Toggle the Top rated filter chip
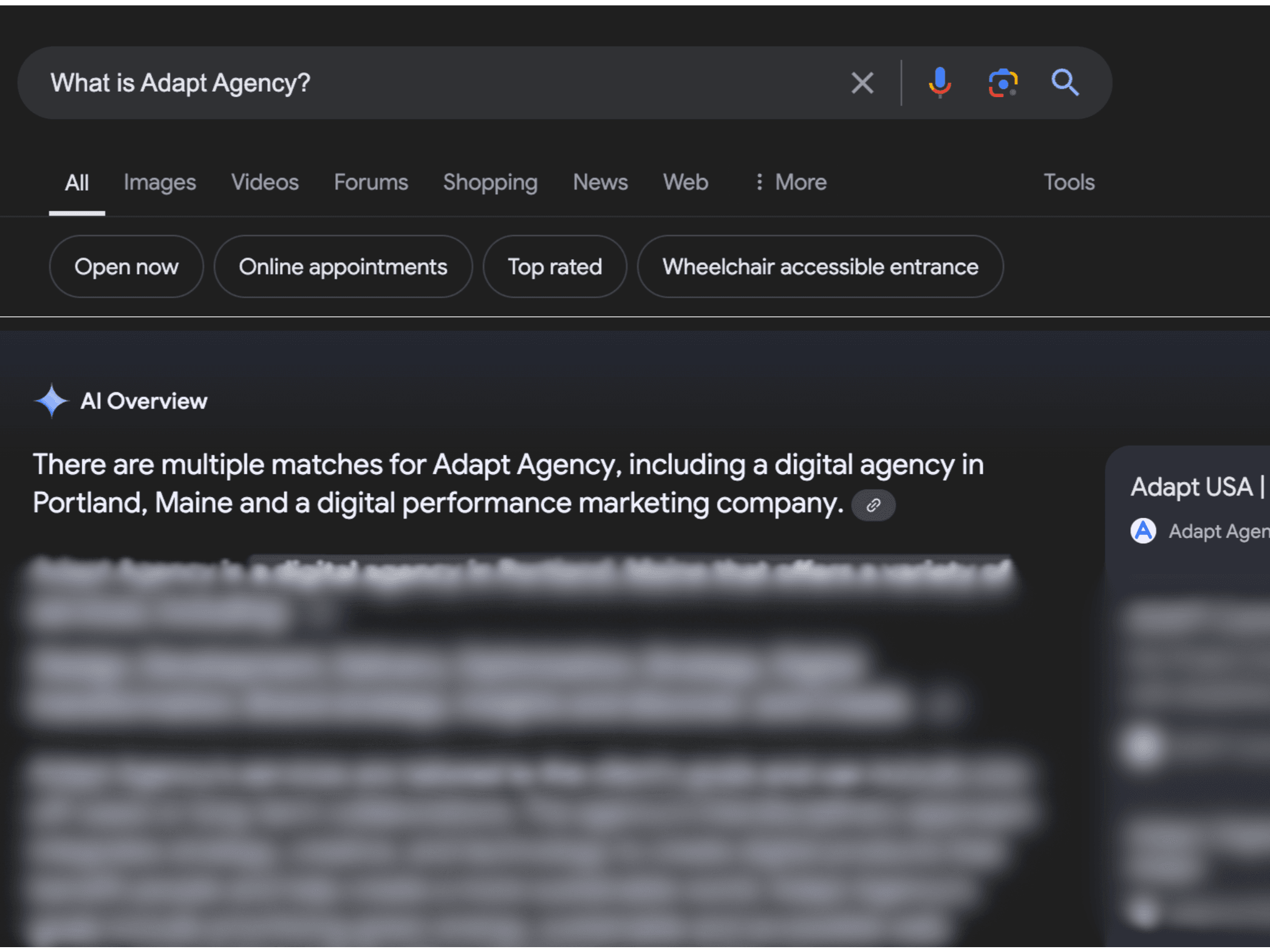The image size is (1270, 952). point(555,267)
